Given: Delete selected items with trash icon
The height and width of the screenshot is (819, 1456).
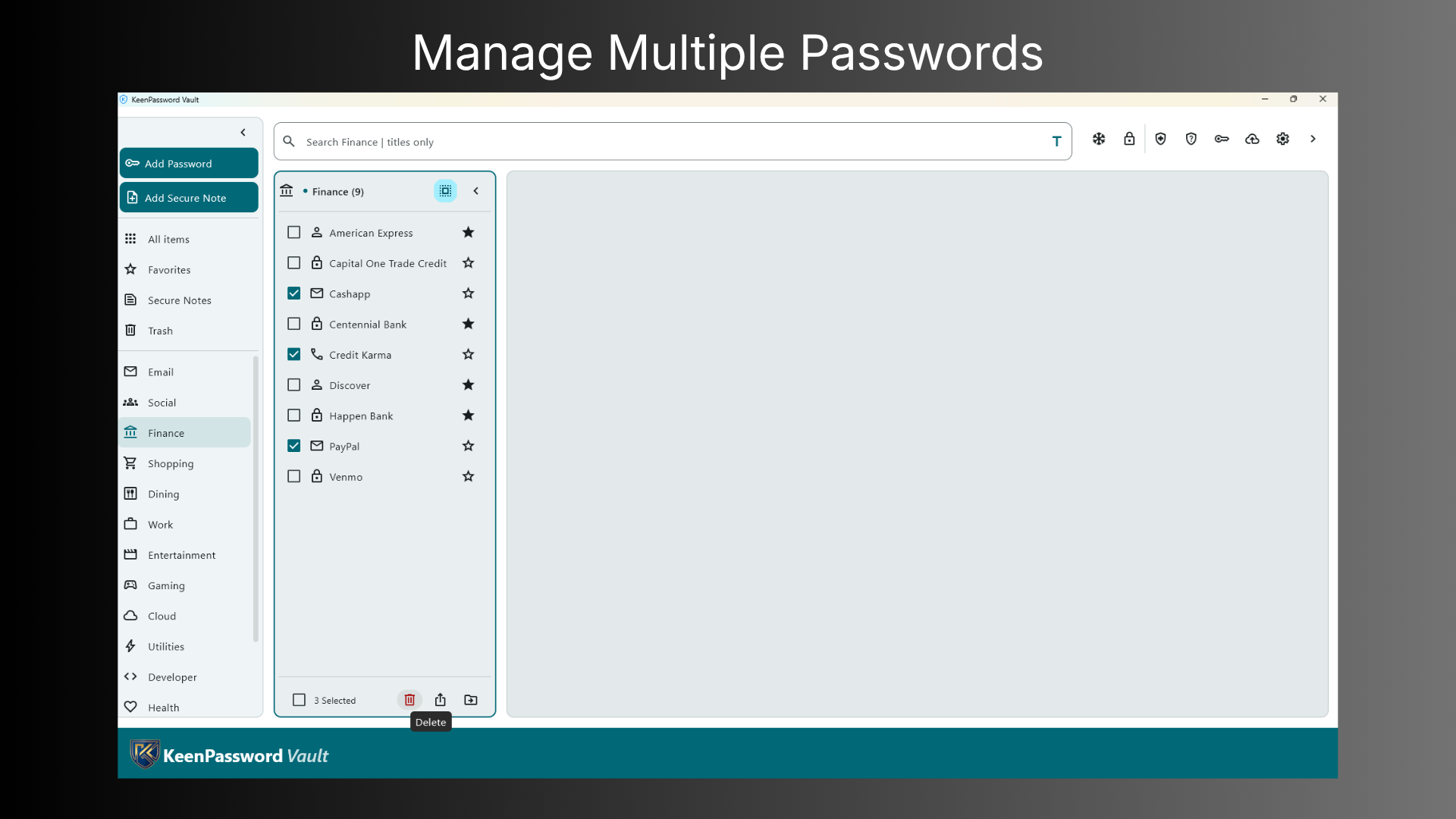Looking at the screenshot, I should tap(409, 700).
